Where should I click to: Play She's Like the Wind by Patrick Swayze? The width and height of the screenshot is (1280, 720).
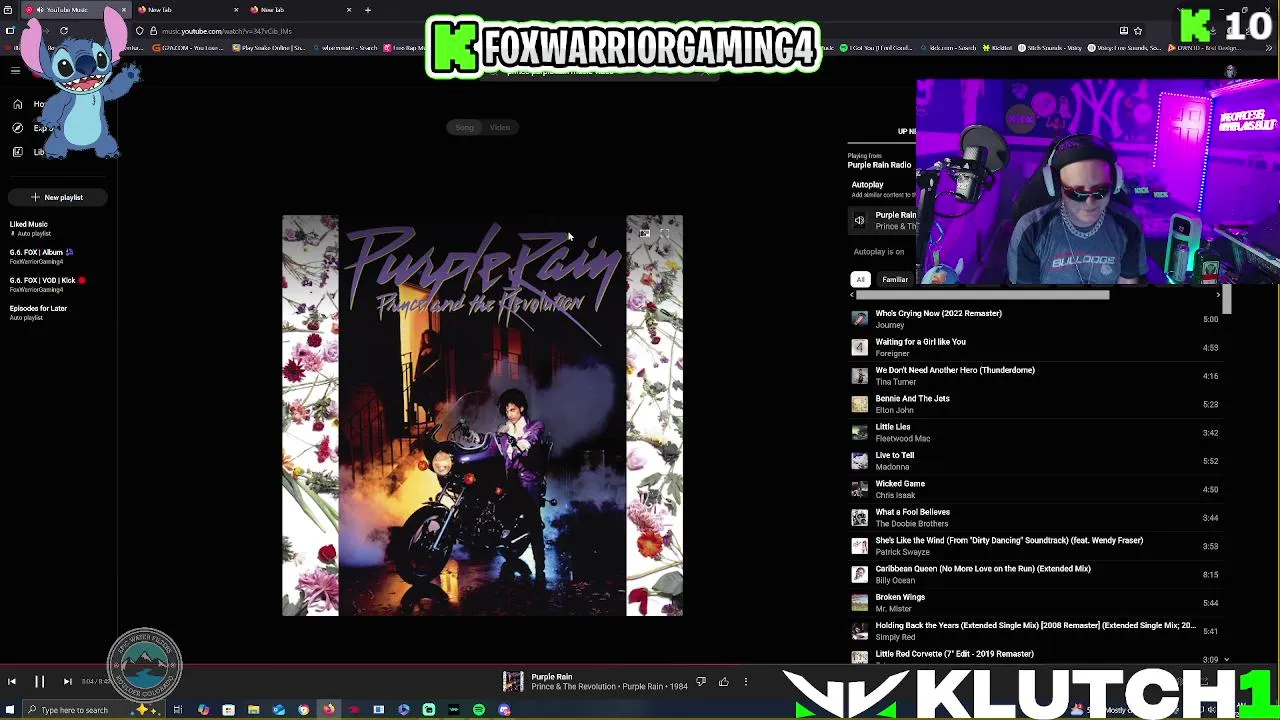(x=1034, y=546)
